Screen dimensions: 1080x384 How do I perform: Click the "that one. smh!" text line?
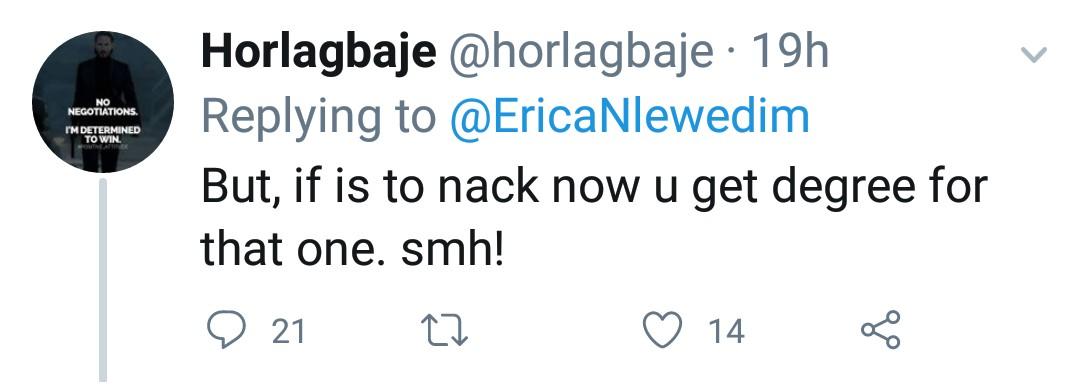(353, 249)
